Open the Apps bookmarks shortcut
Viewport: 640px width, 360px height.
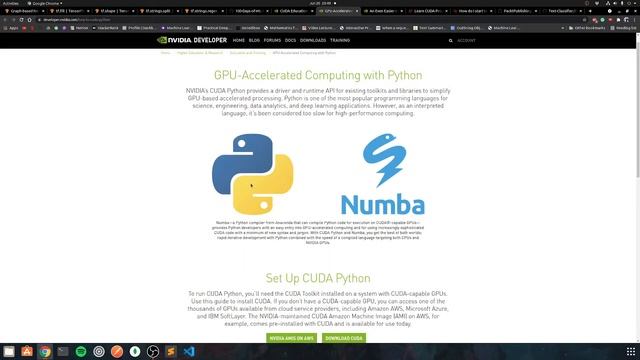[x=11, y=28]
